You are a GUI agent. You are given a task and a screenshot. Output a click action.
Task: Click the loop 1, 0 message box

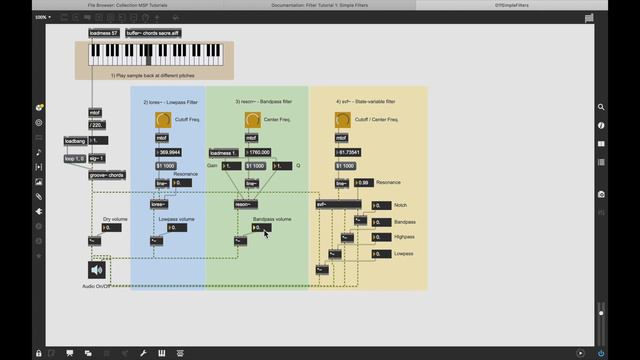pyautogui.click(x=75, y=158)
